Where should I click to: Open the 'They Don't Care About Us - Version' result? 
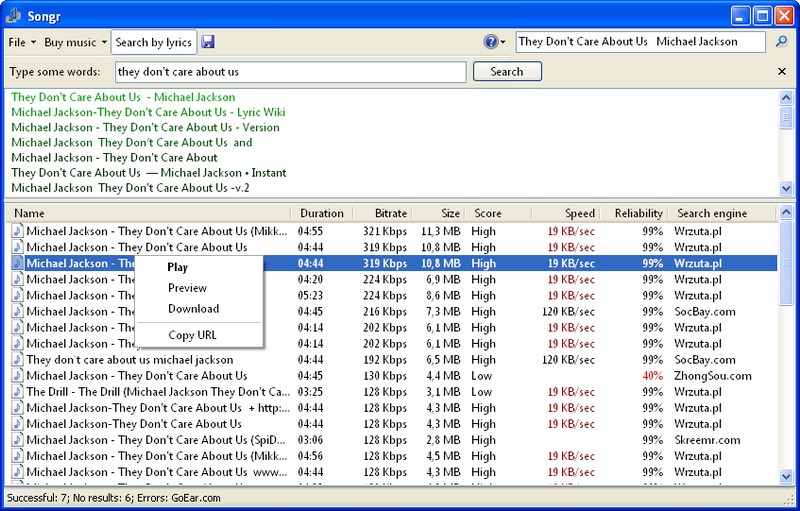(x=145, y=127)
